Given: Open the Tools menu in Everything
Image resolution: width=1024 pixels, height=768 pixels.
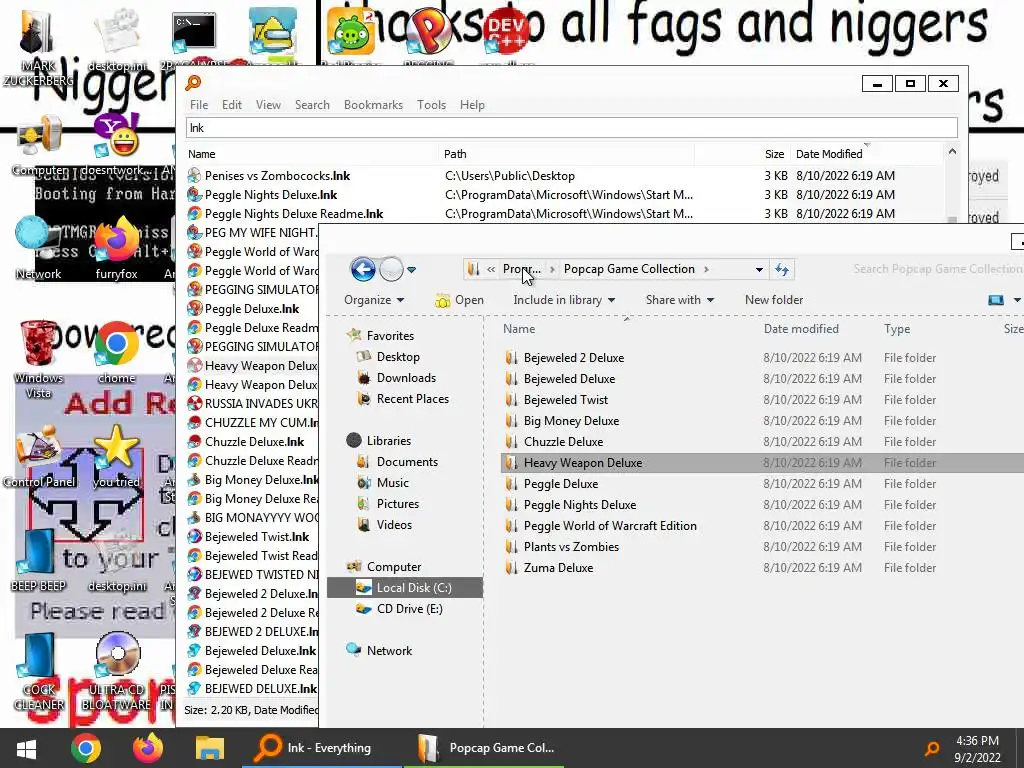Looking at the screenshot, I should tap(431, 104).
